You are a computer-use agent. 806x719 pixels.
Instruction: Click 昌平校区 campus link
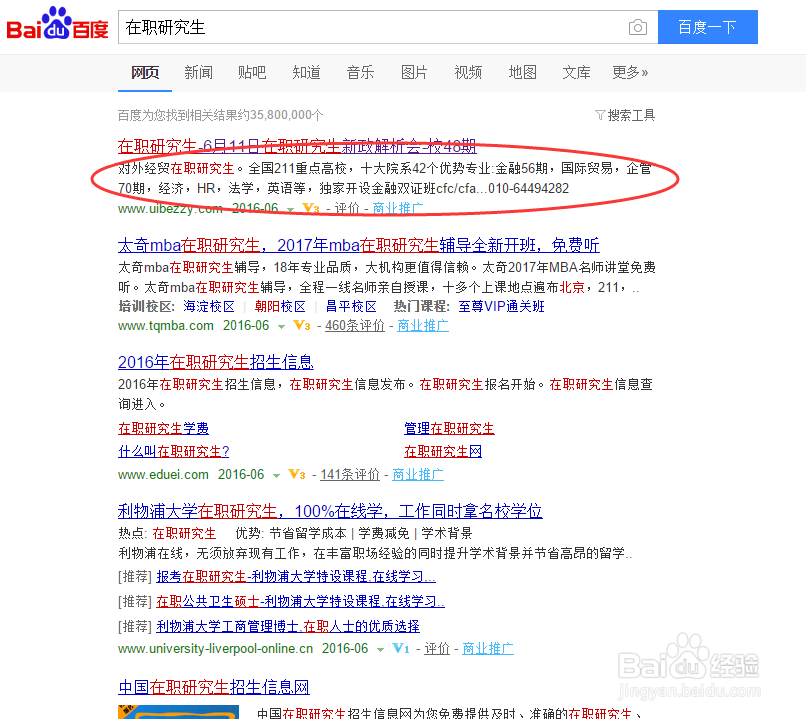pos(352,307)
